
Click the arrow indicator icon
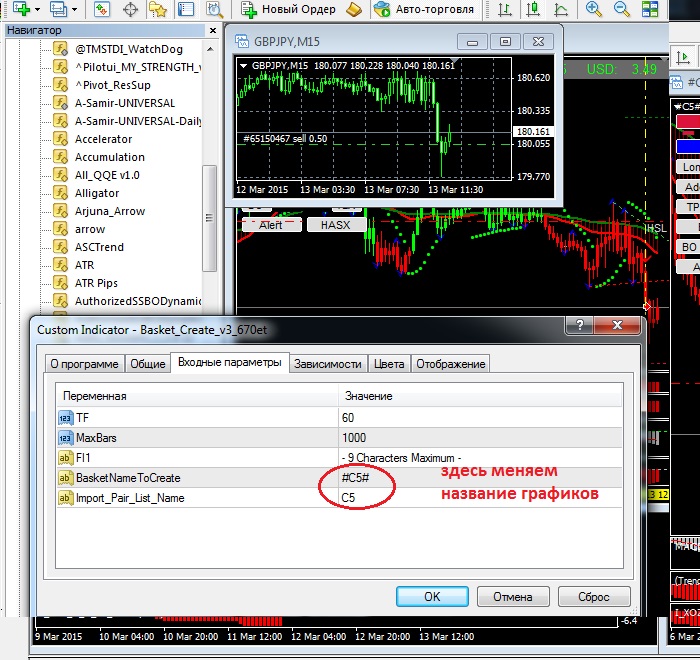[60, 229]
